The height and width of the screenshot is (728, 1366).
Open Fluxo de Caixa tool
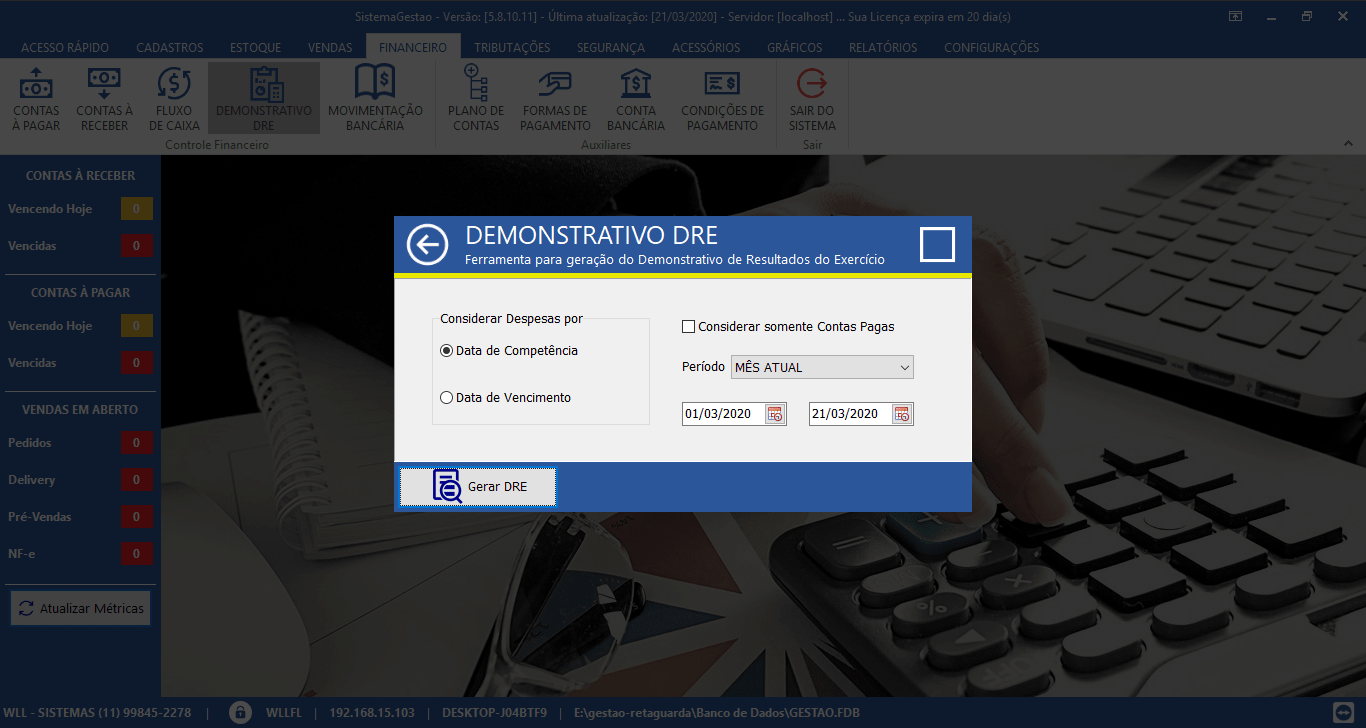pyautogui.click(x=174, y=99)
